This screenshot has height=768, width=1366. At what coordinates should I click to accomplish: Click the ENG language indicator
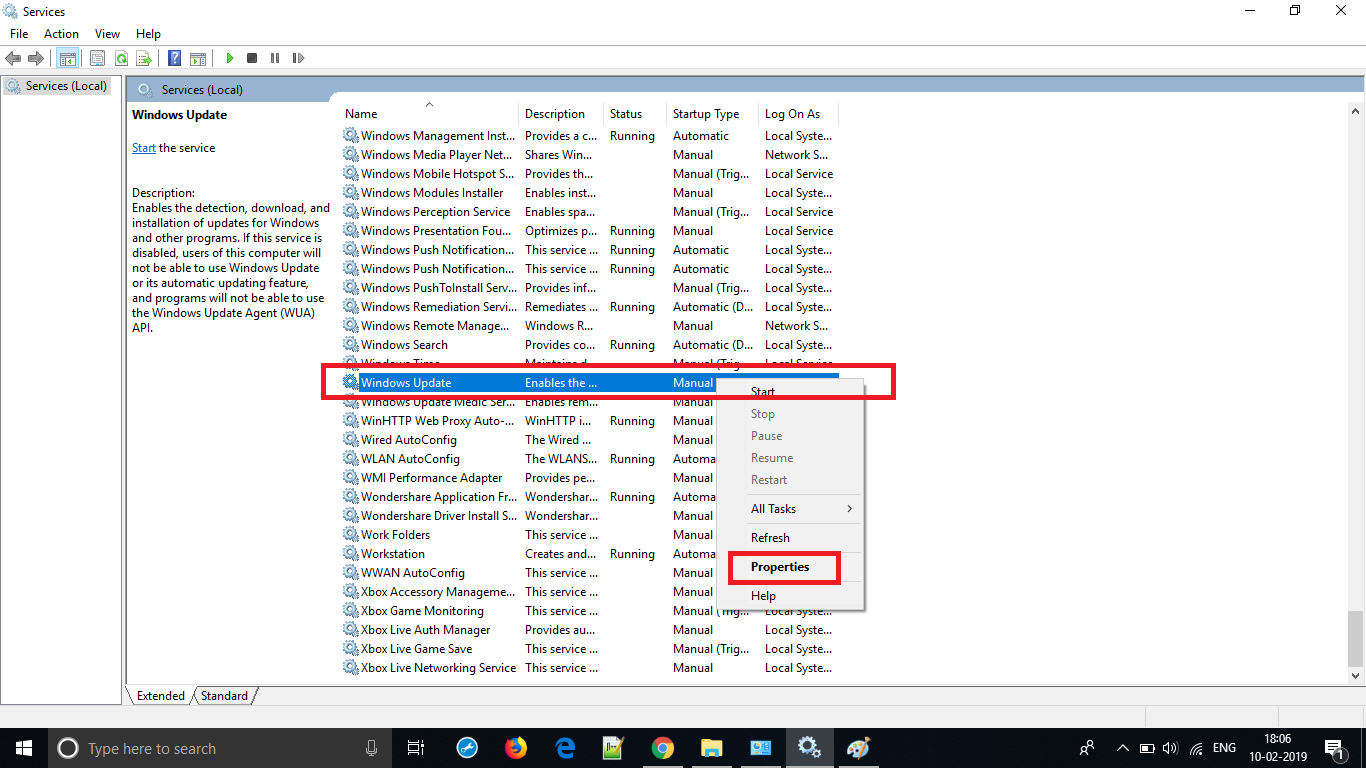(1224, 748)
